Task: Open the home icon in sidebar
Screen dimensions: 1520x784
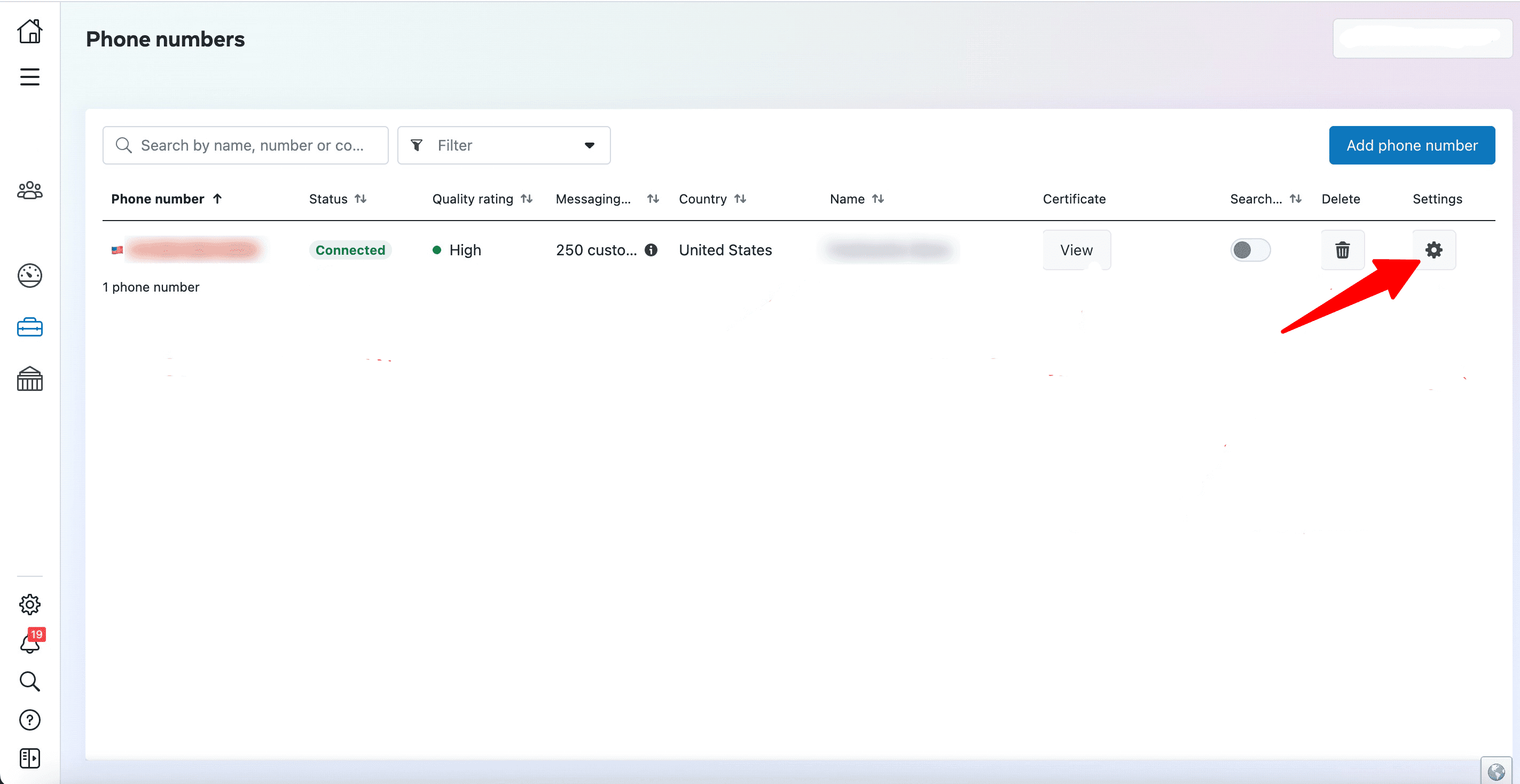Action: click(x=29, y=32)
